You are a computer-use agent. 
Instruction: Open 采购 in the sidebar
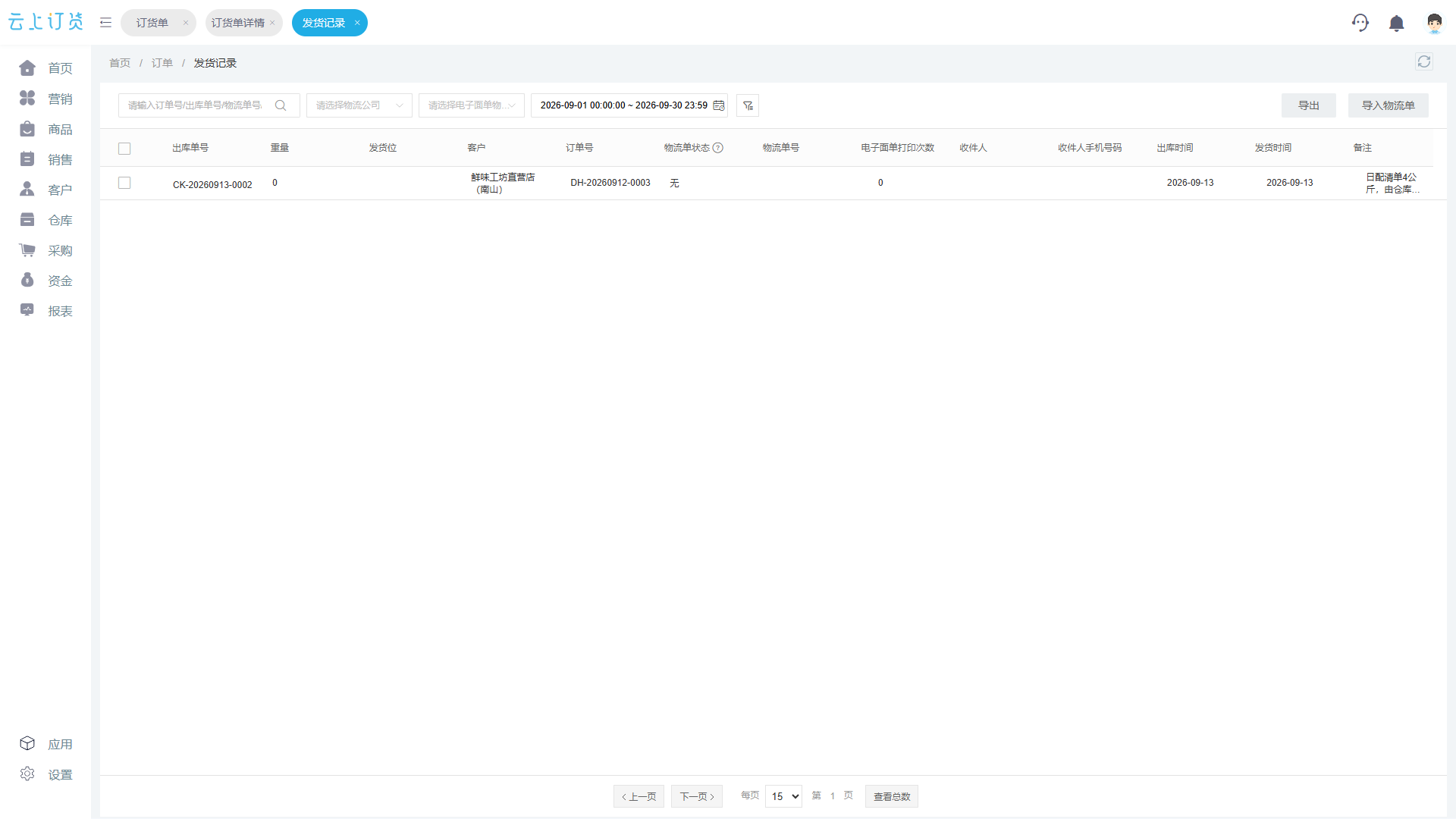pyautogui.click(x=45, y=250)
